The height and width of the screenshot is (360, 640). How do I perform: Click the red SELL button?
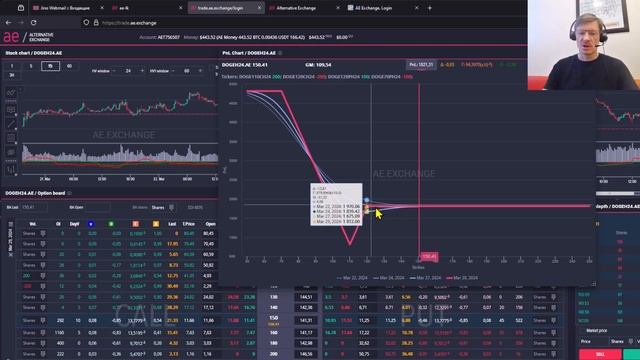(x=600, y=354)
